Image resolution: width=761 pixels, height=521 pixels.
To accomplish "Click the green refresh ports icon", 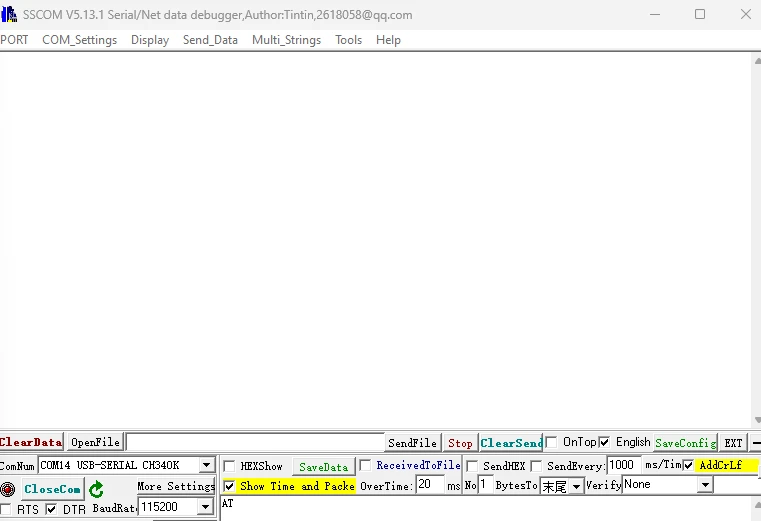I will [96, 489].
